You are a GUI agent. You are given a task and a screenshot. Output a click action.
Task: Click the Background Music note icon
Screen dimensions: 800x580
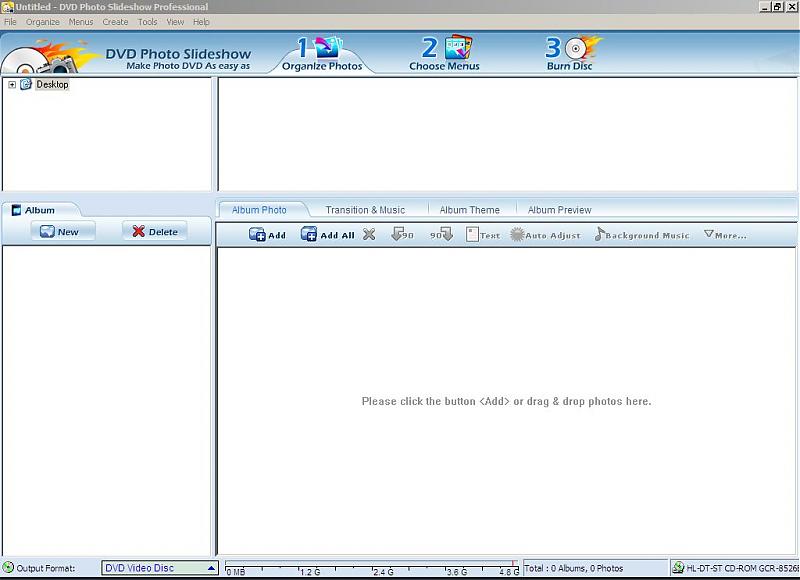[599, 235]
